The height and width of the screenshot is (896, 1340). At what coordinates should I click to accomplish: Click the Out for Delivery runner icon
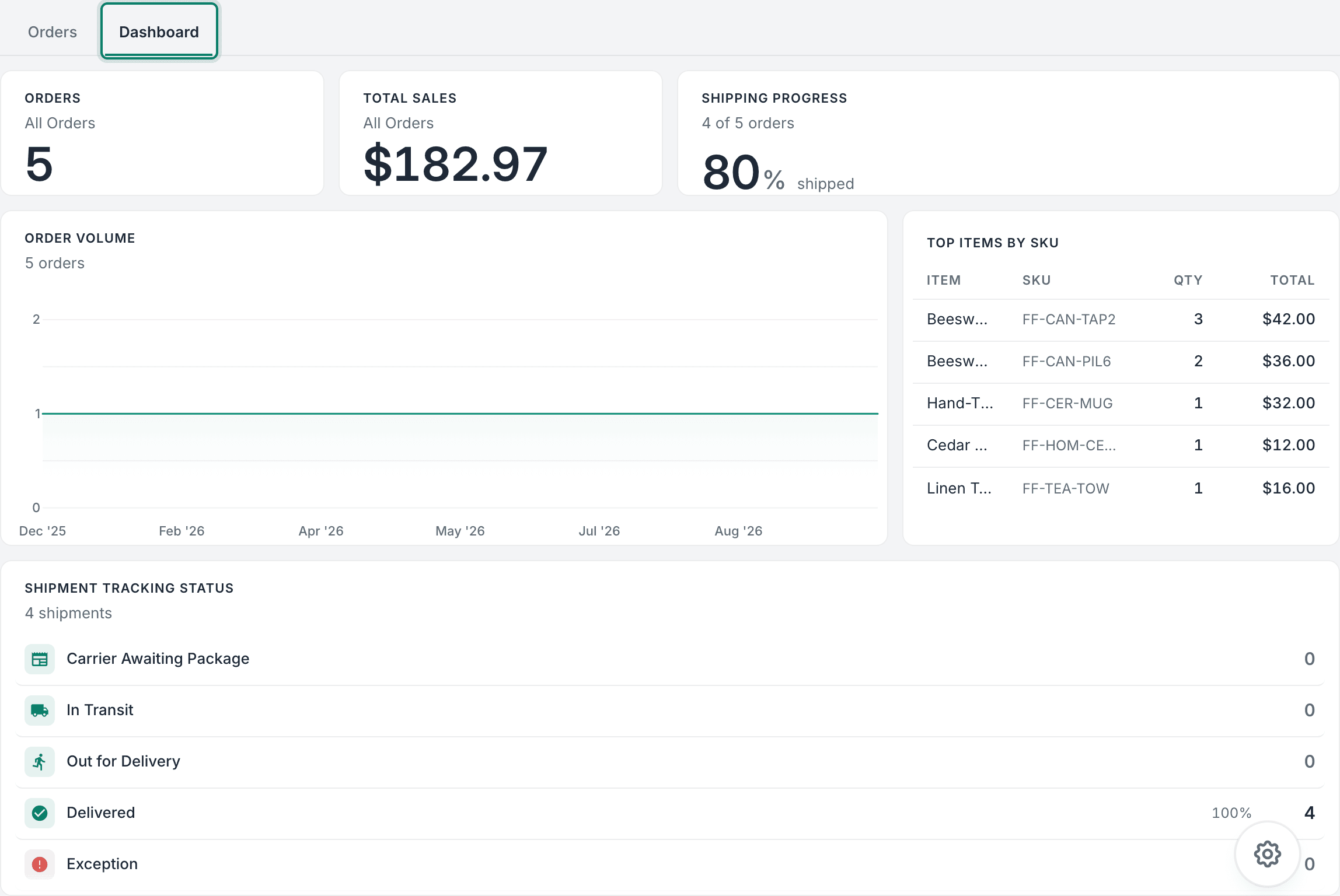[x=40, y=762]
